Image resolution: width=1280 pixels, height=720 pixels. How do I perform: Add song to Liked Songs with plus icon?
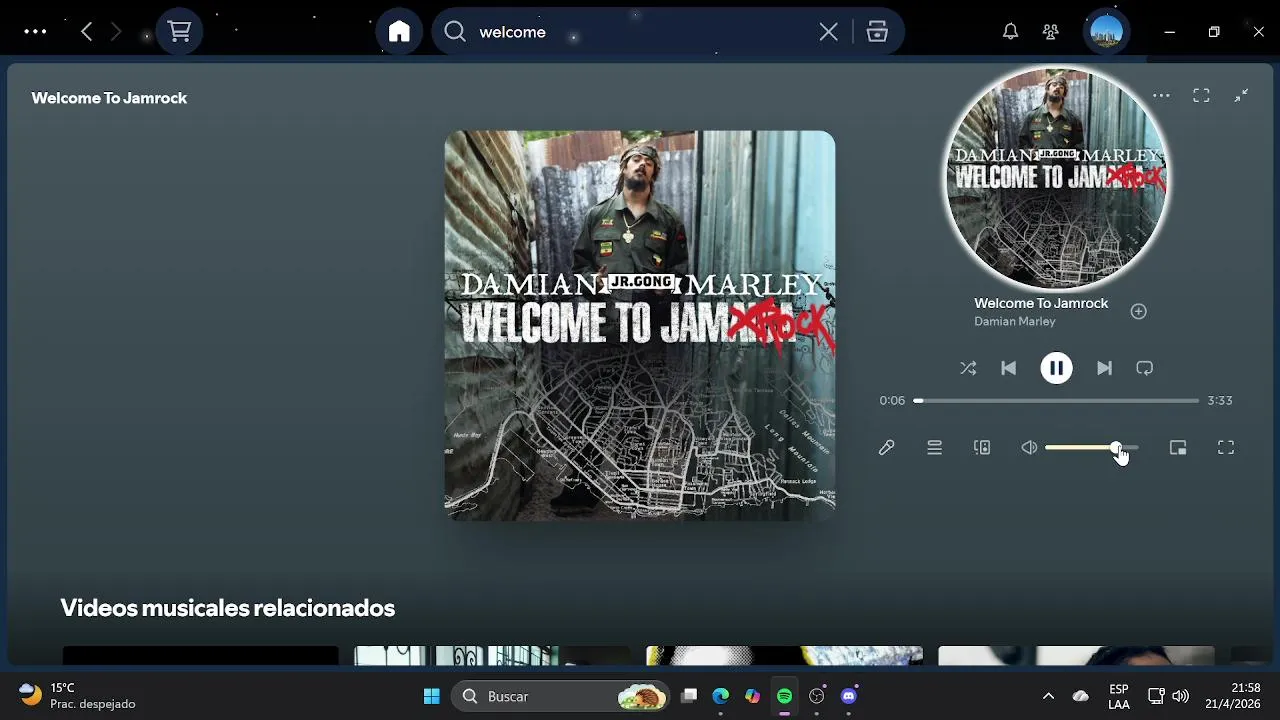[1138, 311]
